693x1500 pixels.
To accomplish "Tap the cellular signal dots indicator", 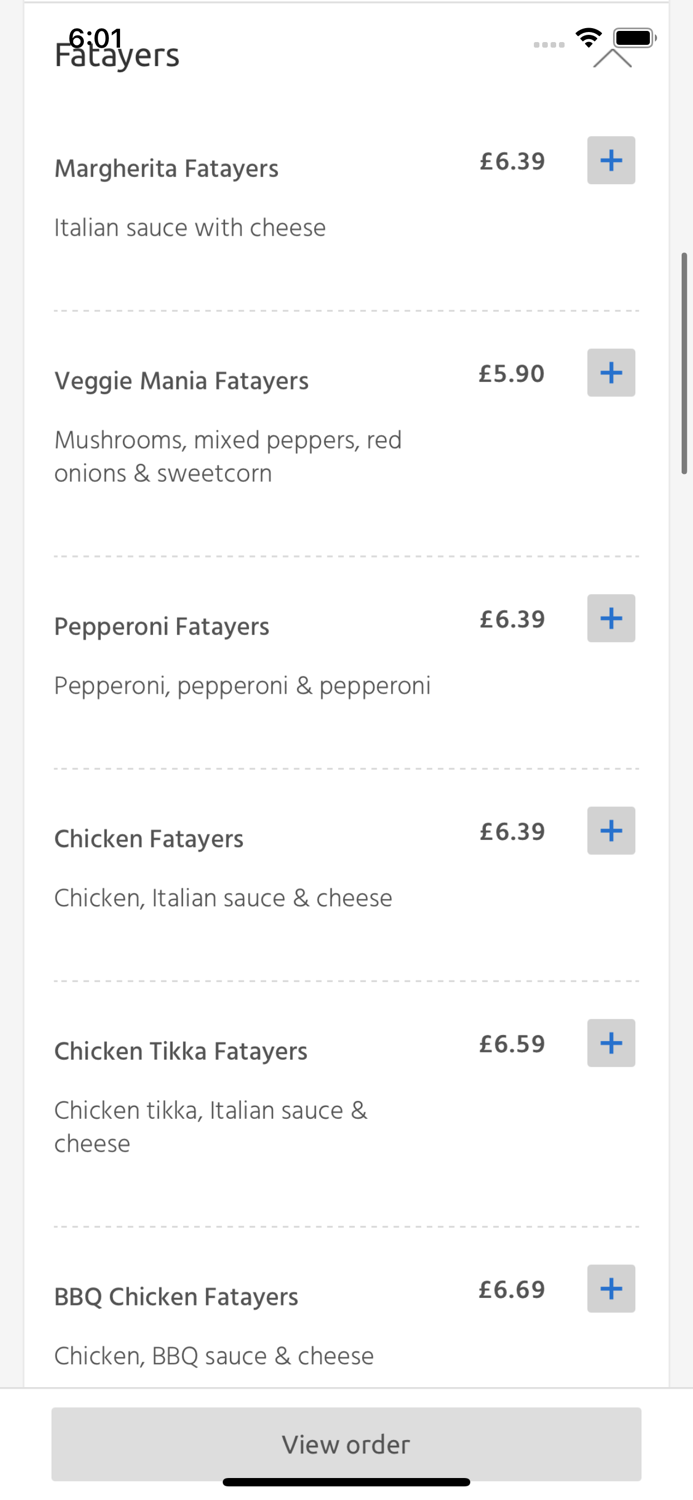I will click(549, 44).
